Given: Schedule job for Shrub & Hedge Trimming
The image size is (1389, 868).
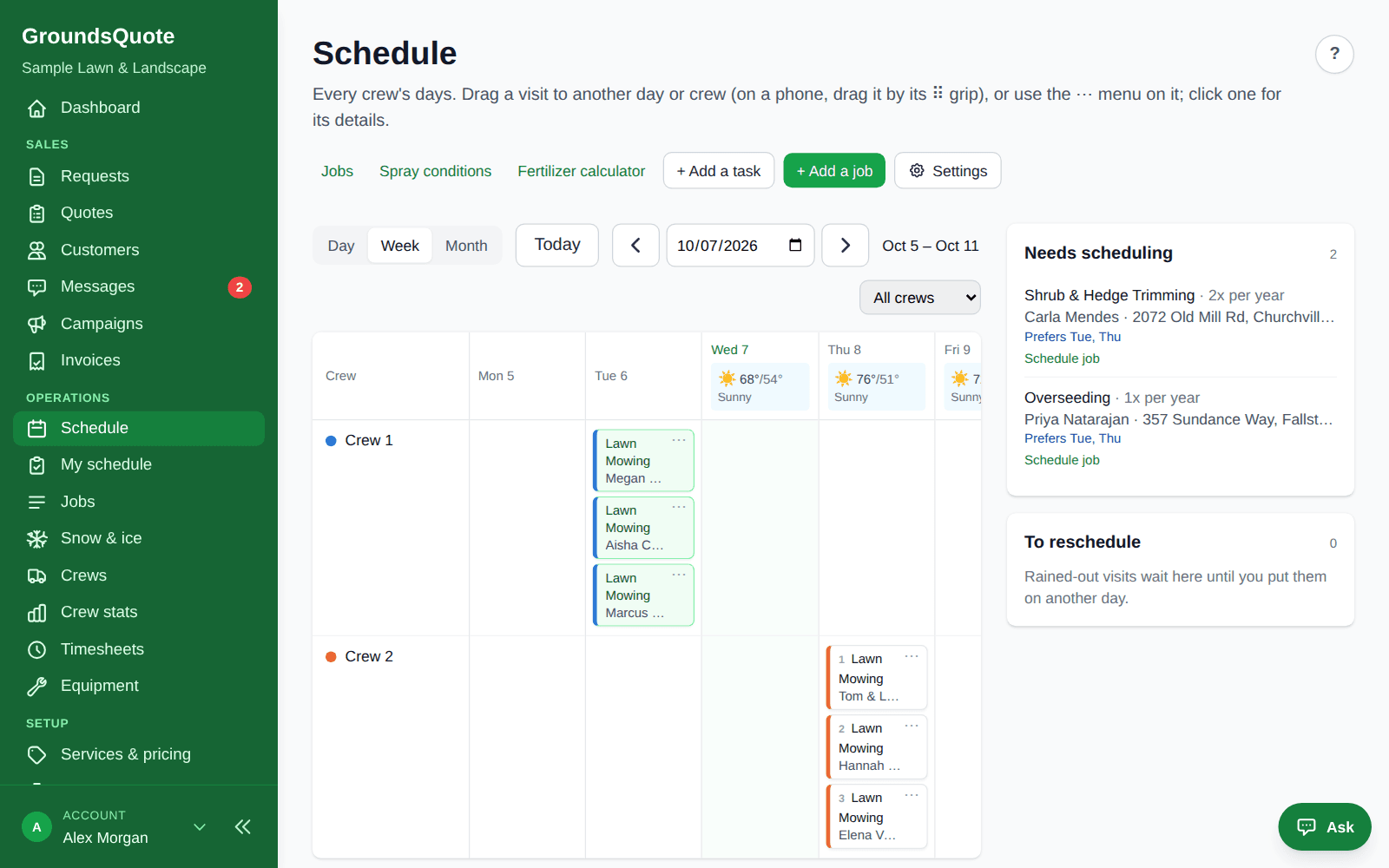Looking at the screenshot, I should click(1062, 358).
